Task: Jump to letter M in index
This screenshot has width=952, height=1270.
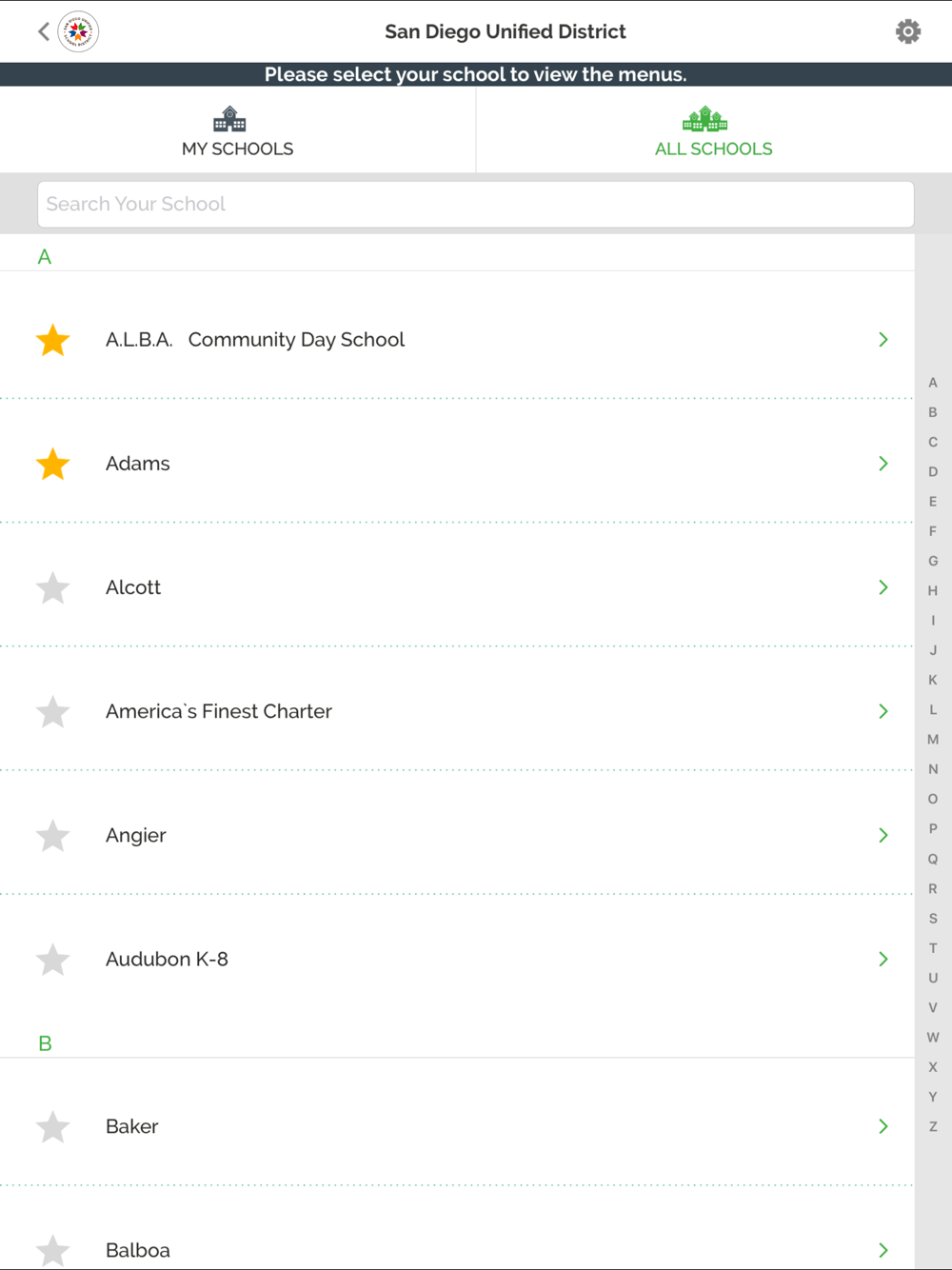Action: [x=933, y=740]
